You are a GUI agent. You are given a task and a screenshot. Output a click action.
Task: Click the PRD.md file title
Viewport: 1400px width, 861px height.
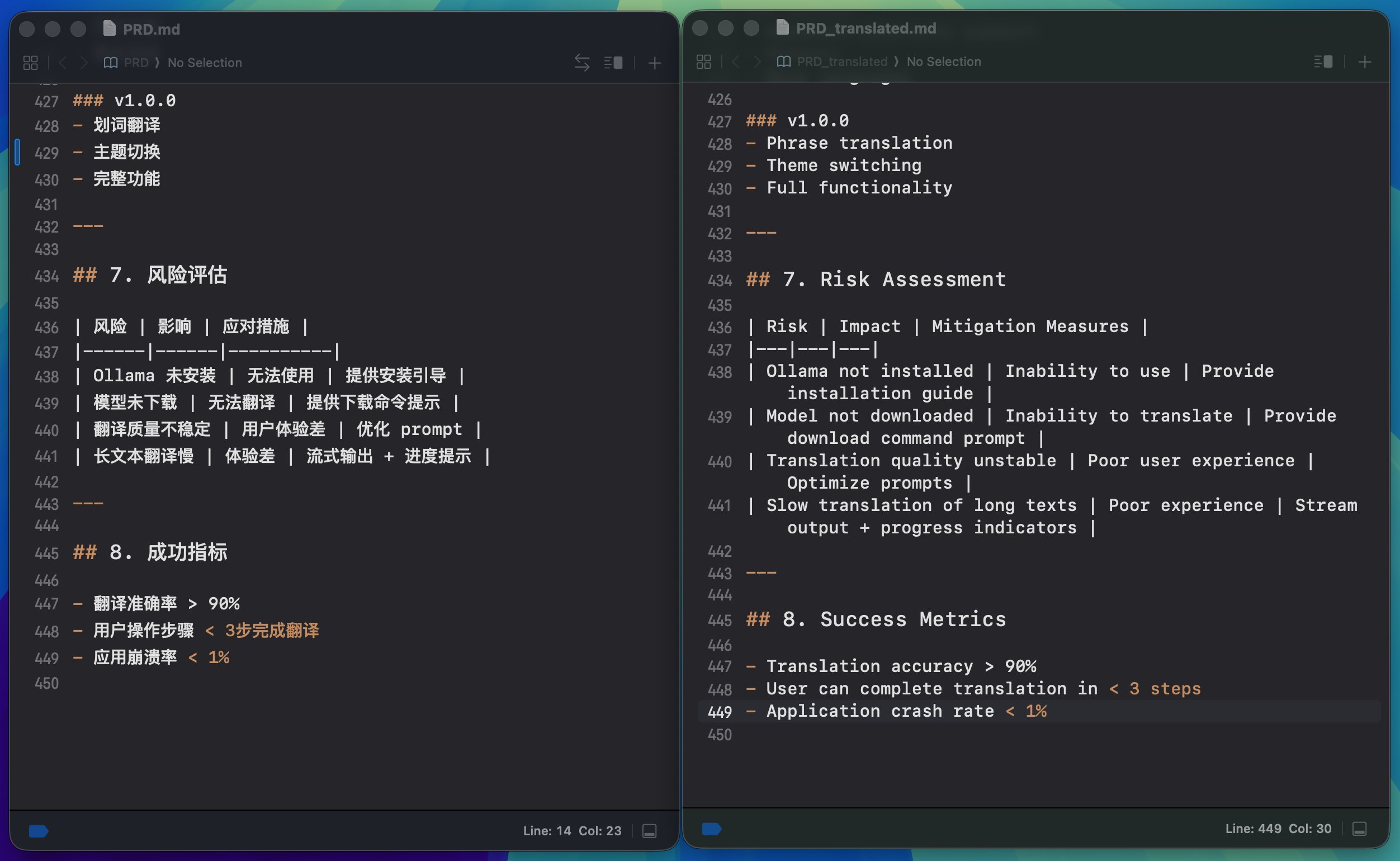(151, 29)
